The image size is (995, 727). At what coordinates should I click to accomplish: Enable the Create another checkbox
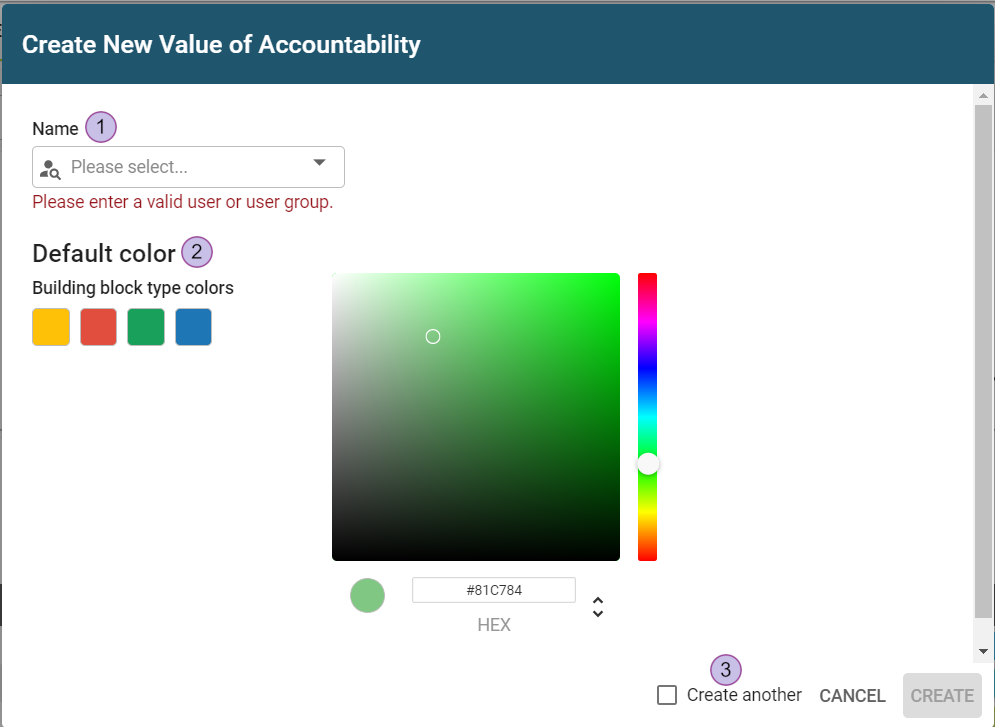(x=667, y=695)
